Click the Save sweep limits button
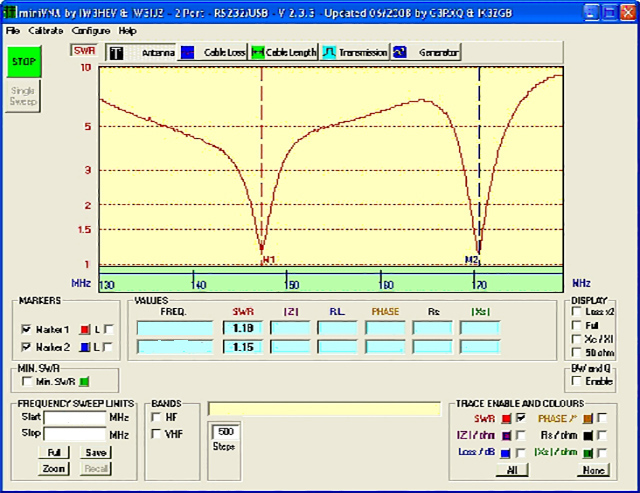640x493 pixels. [x=96, y=452]
